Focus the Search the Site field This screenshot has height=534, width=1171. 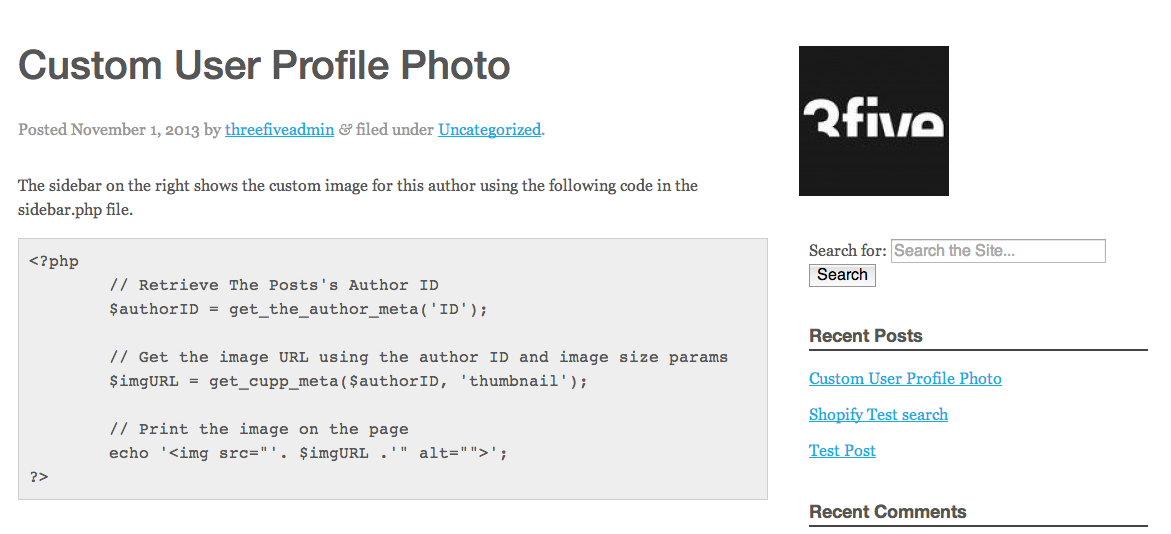point(997,251)
